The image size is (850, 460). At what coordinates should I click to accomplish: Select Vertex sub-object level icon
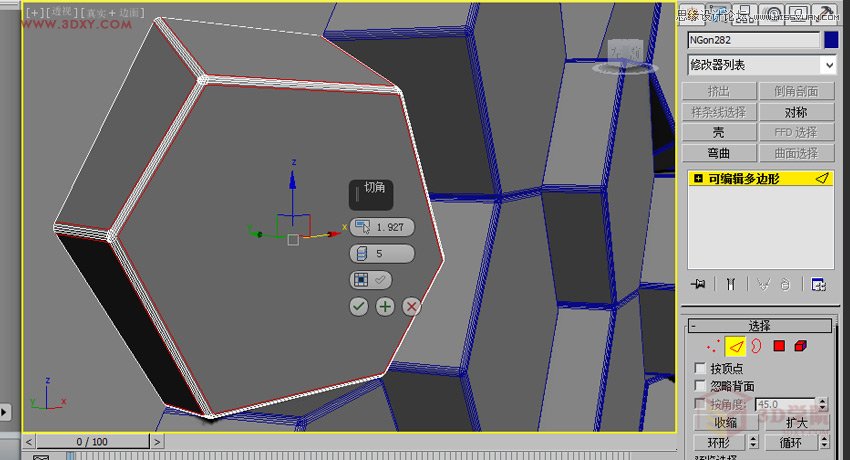713,346
